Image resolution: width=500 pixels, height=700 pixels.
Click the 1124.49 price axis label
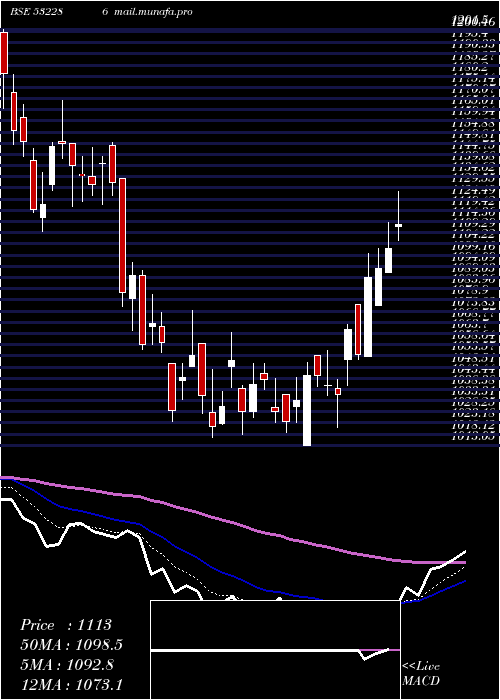pyautogui.click(x=473, y=192)
